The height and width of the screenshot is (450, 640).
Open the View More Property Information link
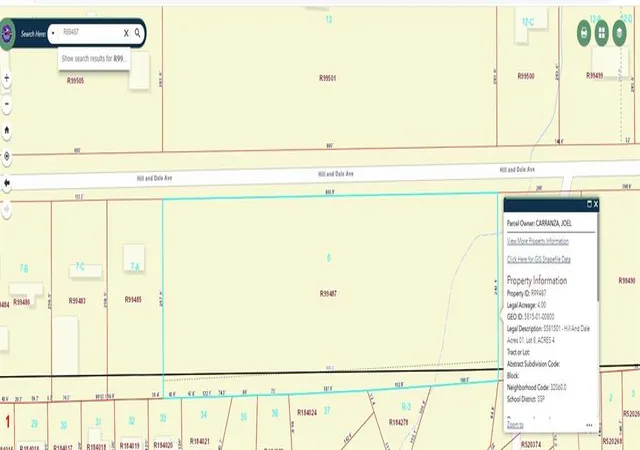[x=538, y=241]
